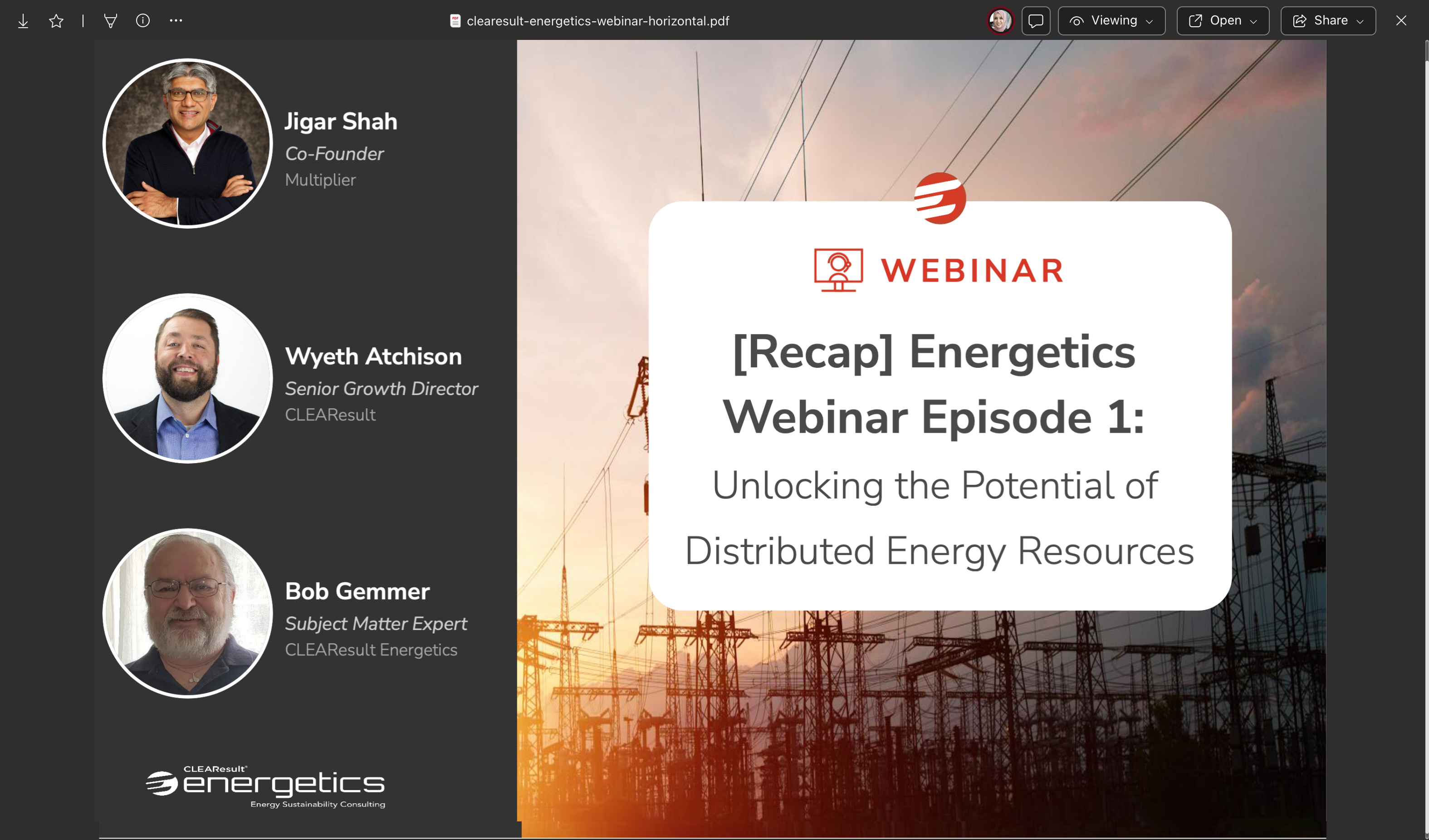
Task: Click Unlocking the Potential of line
Action: click(x=935, y=486)
